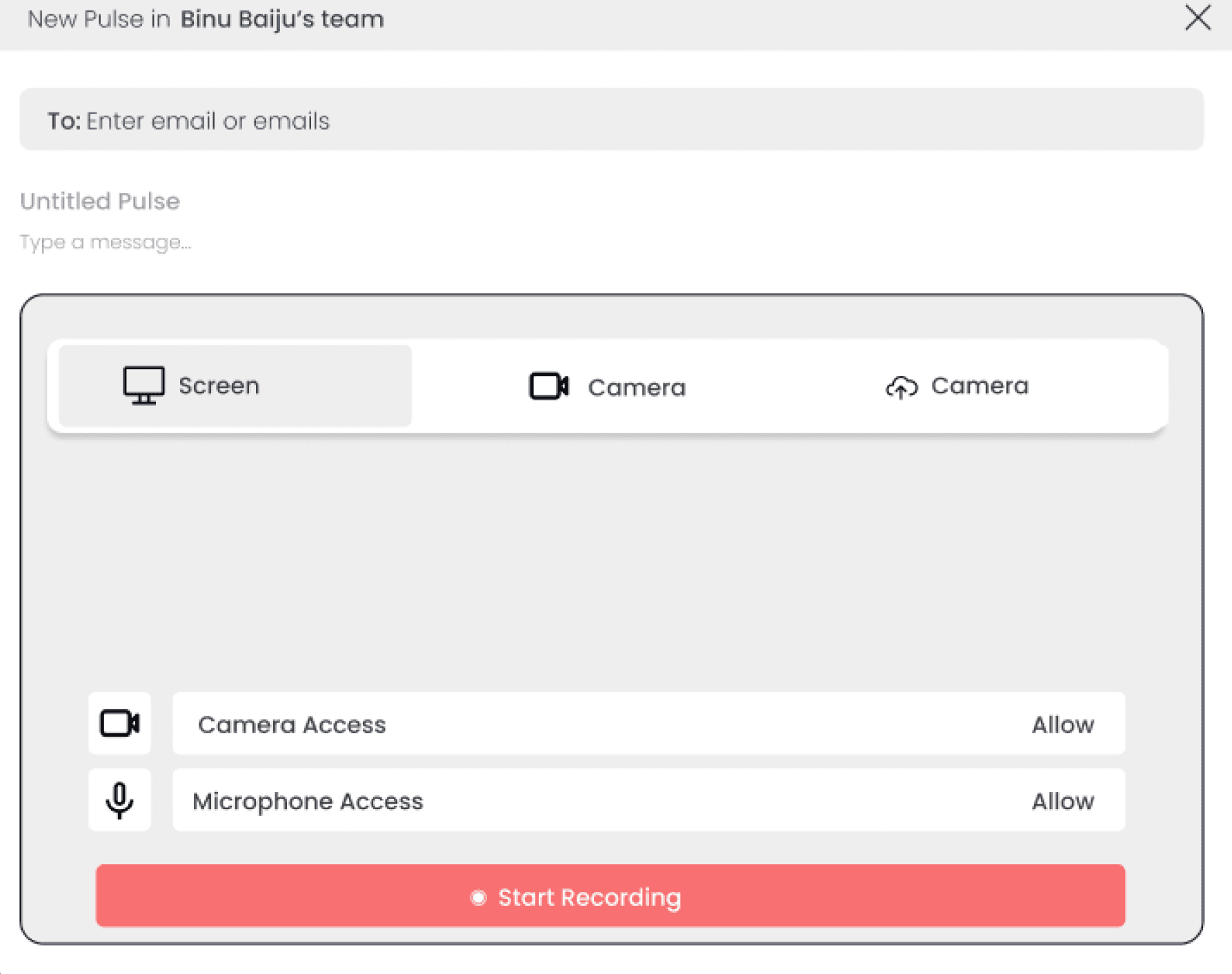The height and width of the screenshot is (974, 1232).
Task: Click the video camera icon in Camera tab
Action: [548, 386]
